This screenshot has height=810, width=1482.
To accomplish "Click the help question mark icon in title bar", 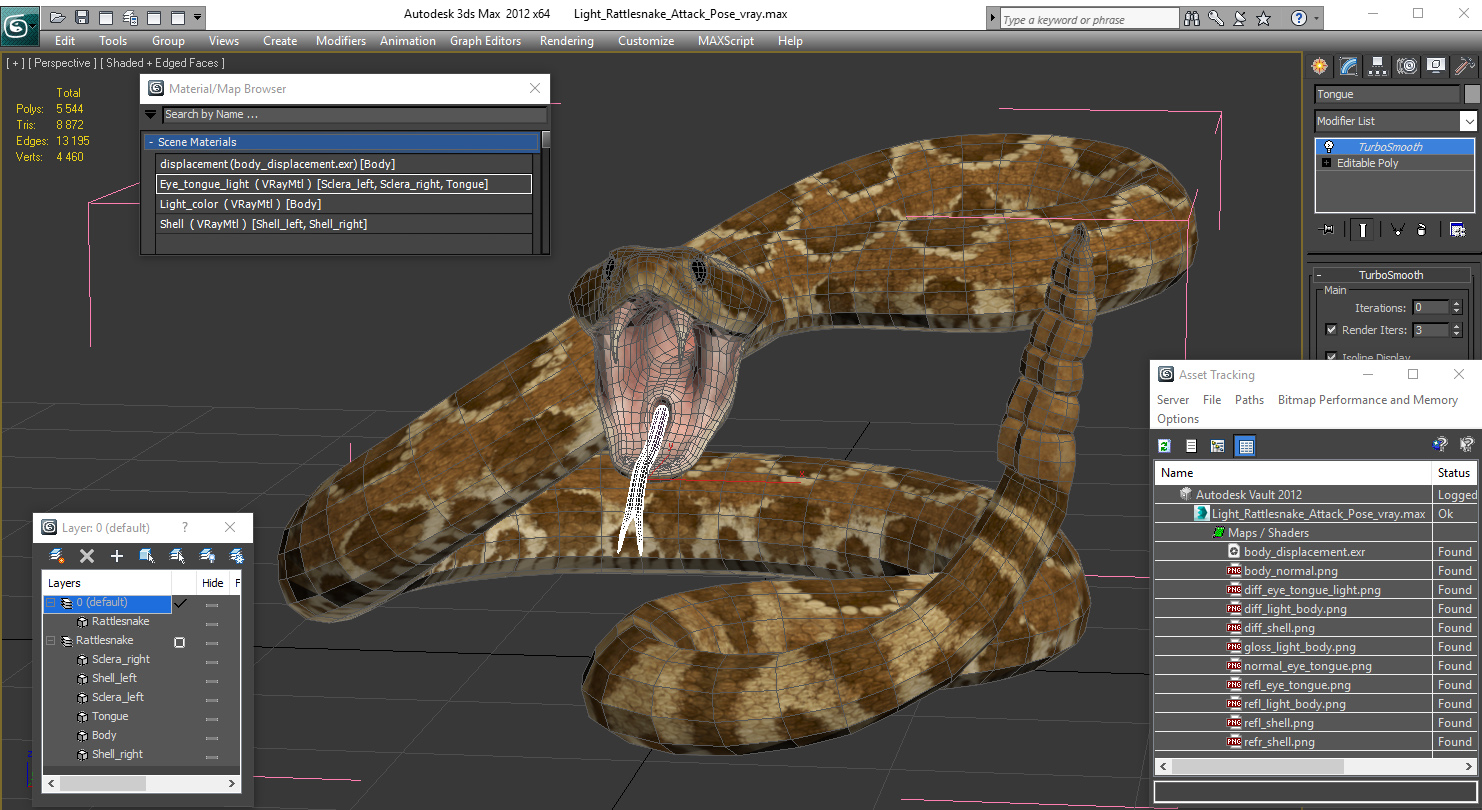I will (1298, 18).
